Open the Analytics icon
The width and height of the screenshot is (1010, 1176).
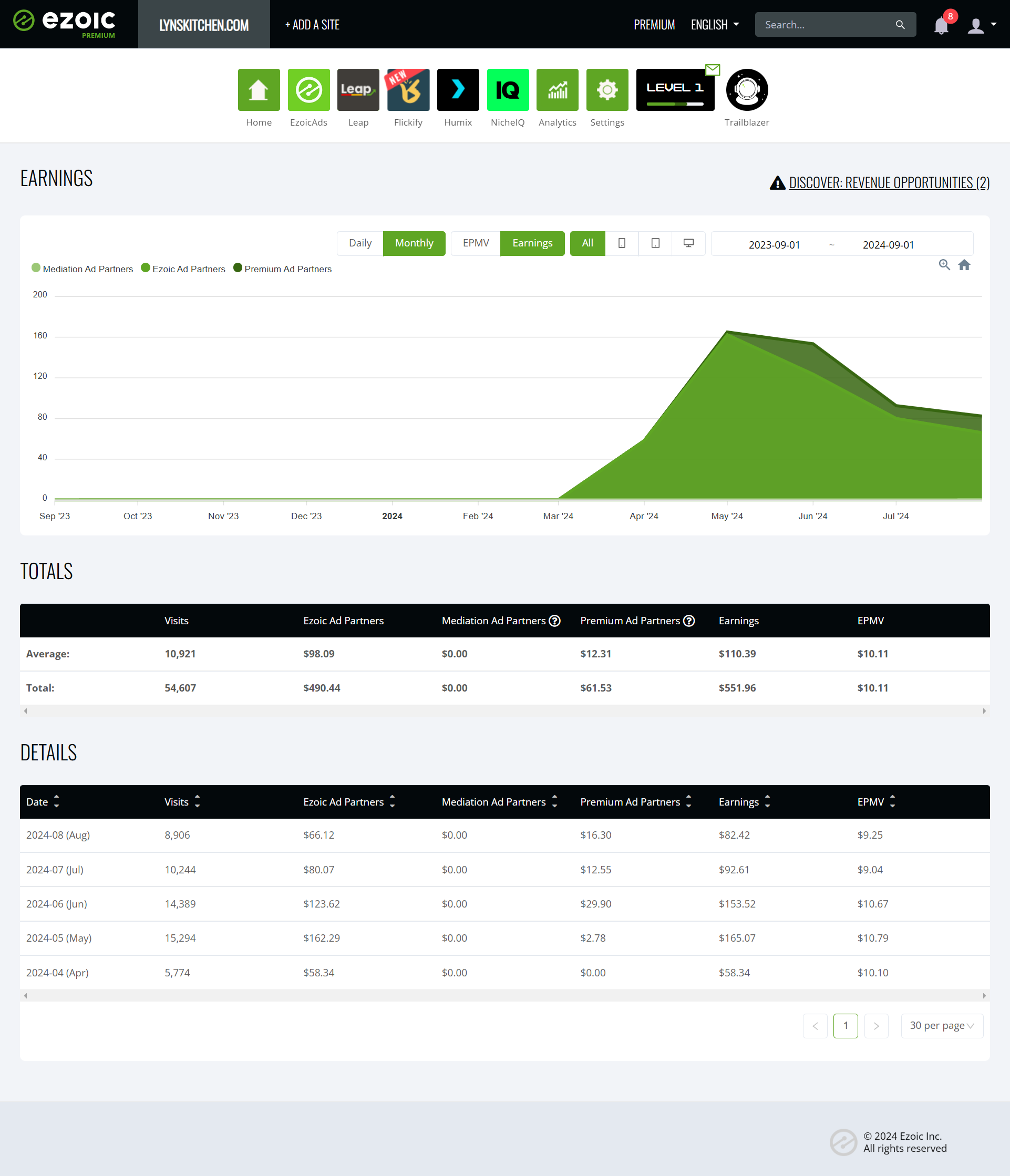click(x=558, y=90)
